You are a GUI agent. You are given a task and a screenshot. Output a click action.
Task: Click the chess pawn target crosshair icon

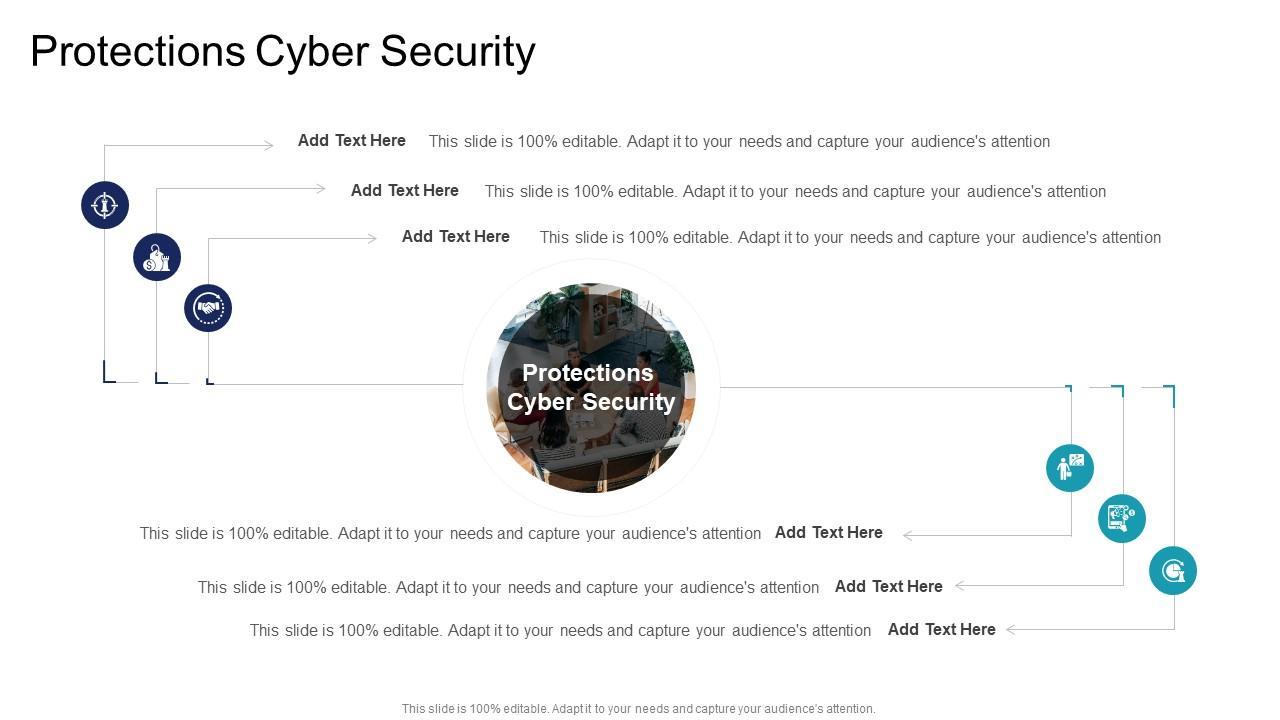click(x=105, y=205)
